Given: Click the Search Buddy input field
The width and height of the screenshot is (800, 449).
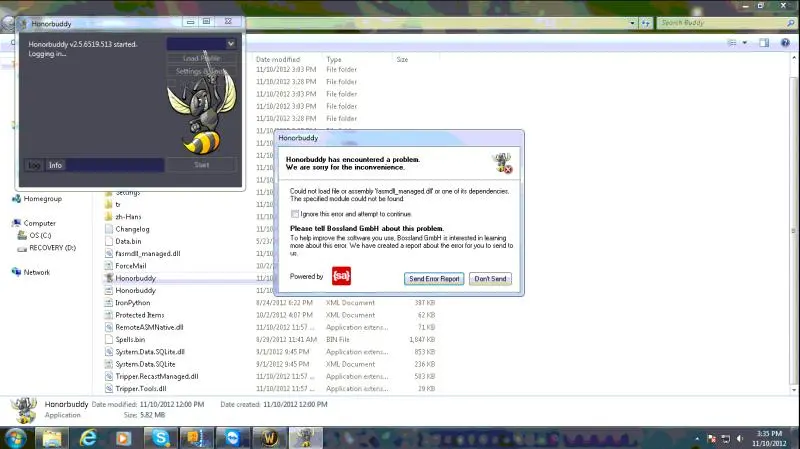Looking at the screenshot, I should (x=721, y=23).
